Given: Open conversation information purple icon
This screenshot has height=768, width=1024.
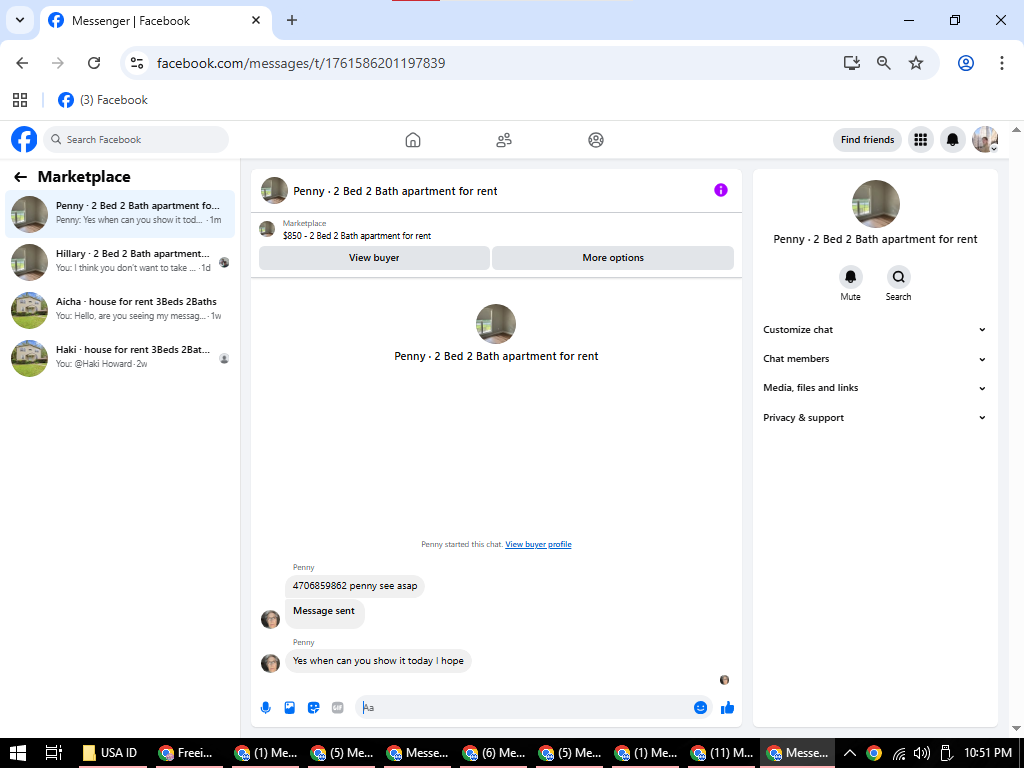Looking at the screenshot, I should (721, 190).
